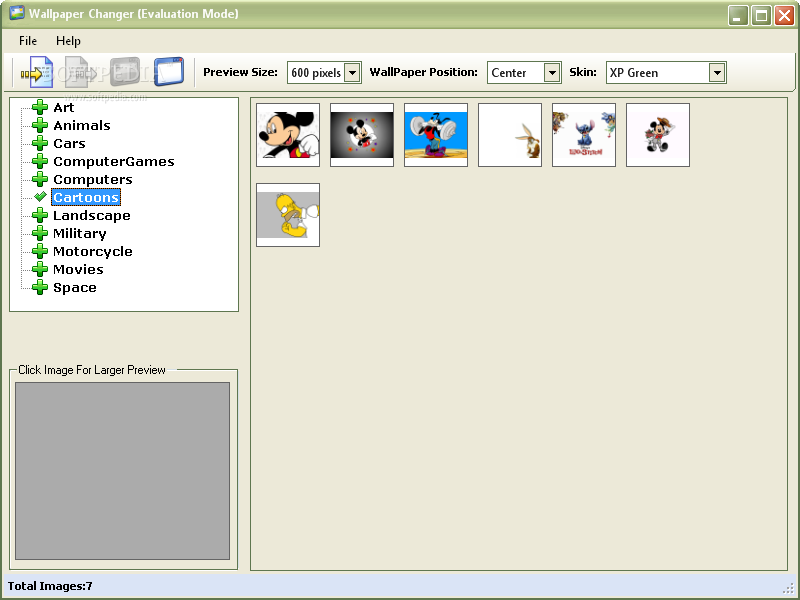Select the Lilo & Stitch thumbnail
This screenshot has height=600, width=800.
pos(584,135)
